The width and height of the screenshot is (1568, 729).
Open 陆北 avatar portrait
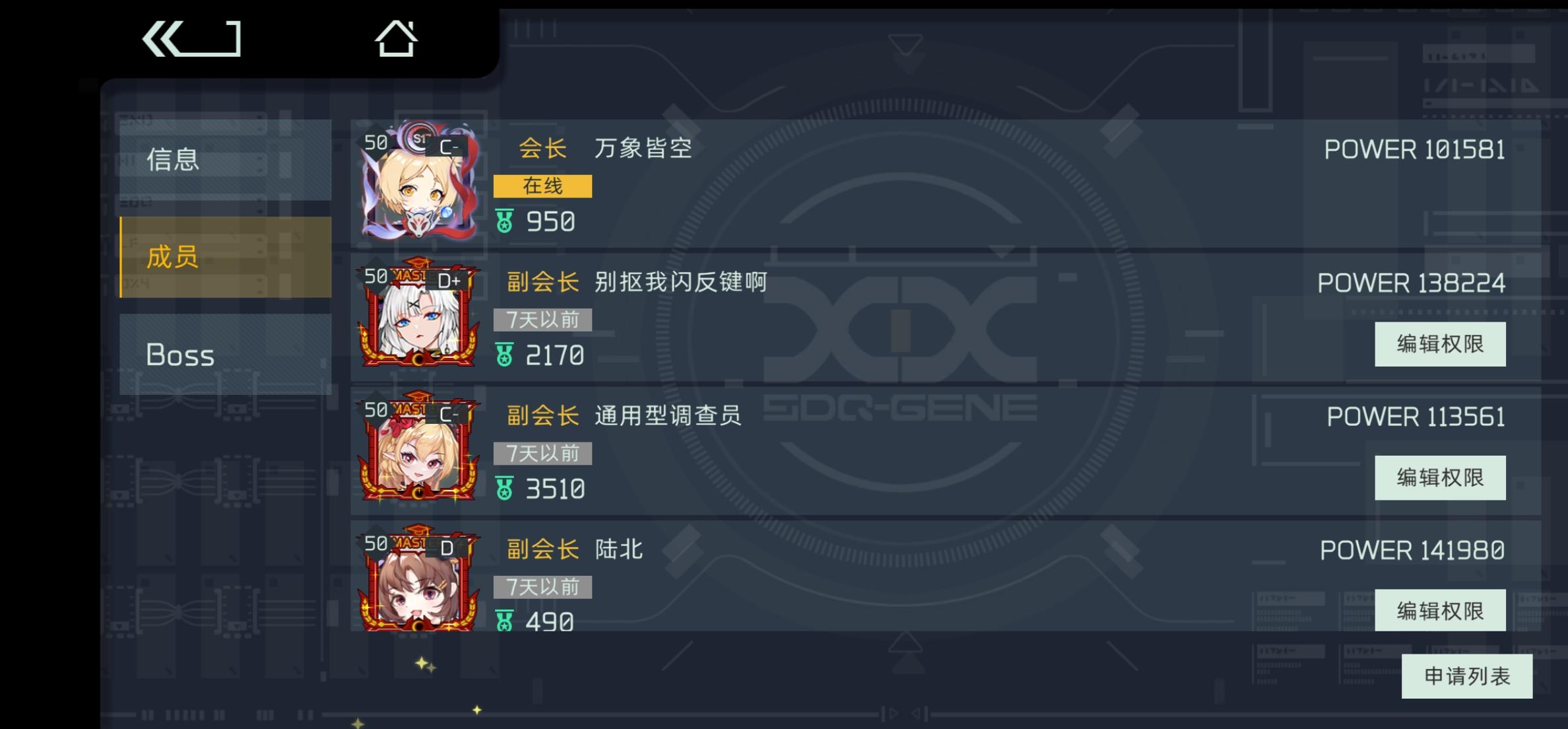point(418,578)
